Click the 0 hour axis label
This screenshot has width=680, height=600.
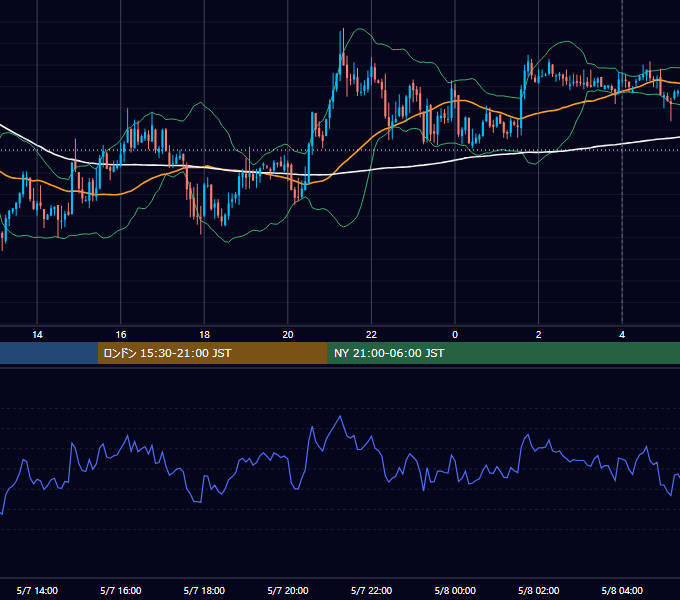(455, 335)
